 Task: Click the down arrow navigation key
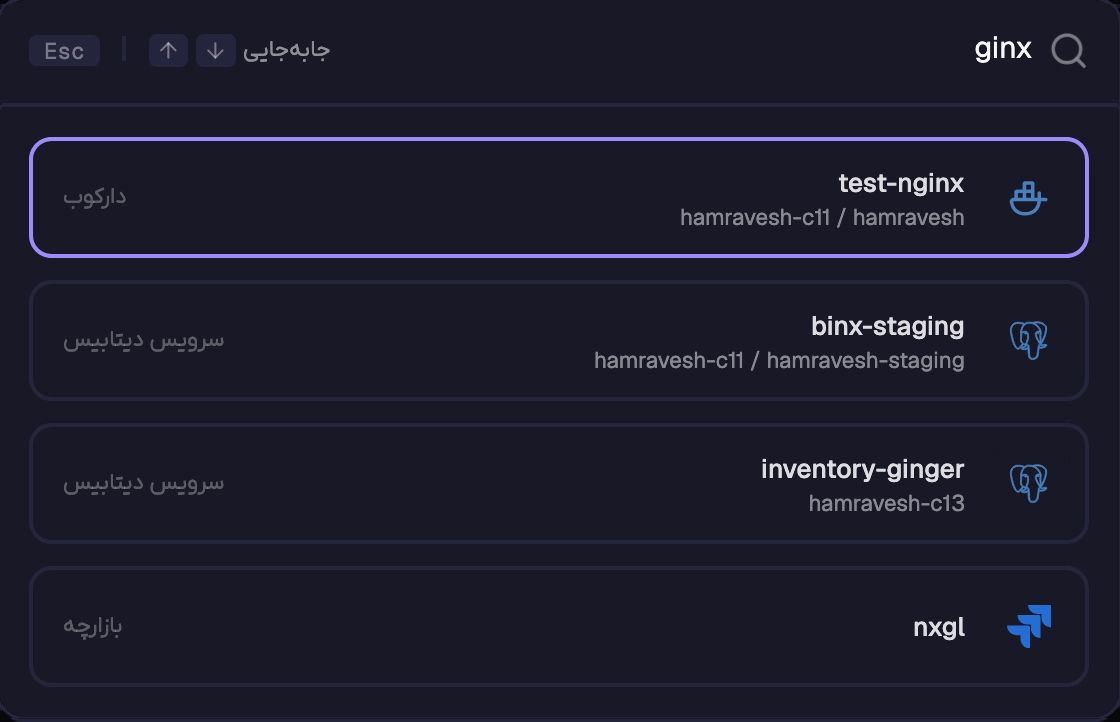[216, 51]
